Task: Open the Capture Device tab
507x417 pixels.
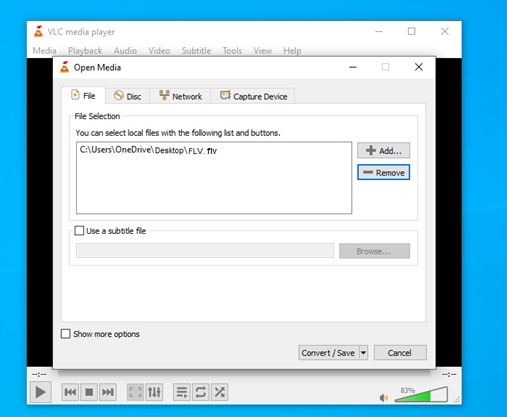Action: [253, 96]
